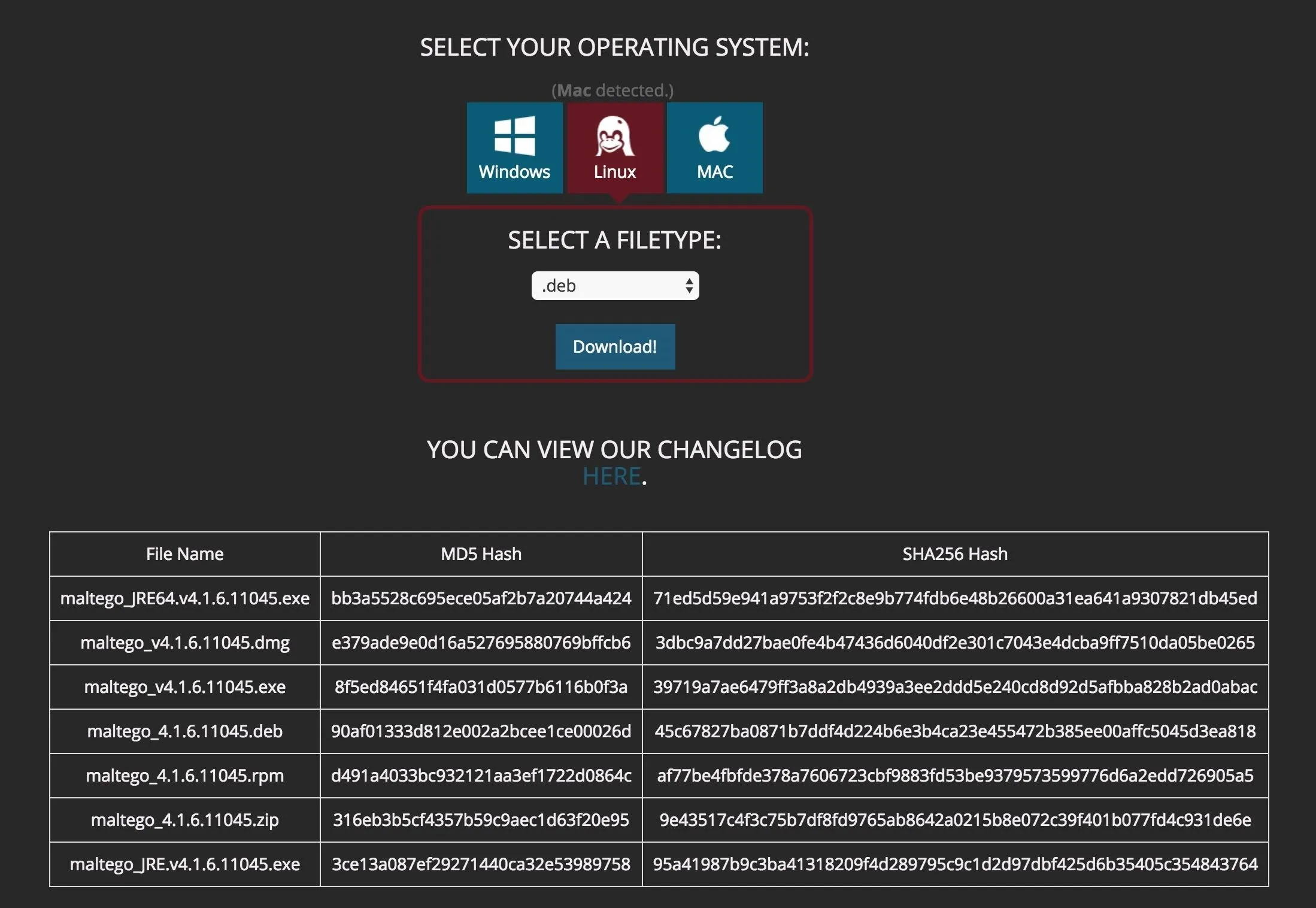1316x908 pixels.
Task: Open the changelog HERE link
Action: [611, 477]
